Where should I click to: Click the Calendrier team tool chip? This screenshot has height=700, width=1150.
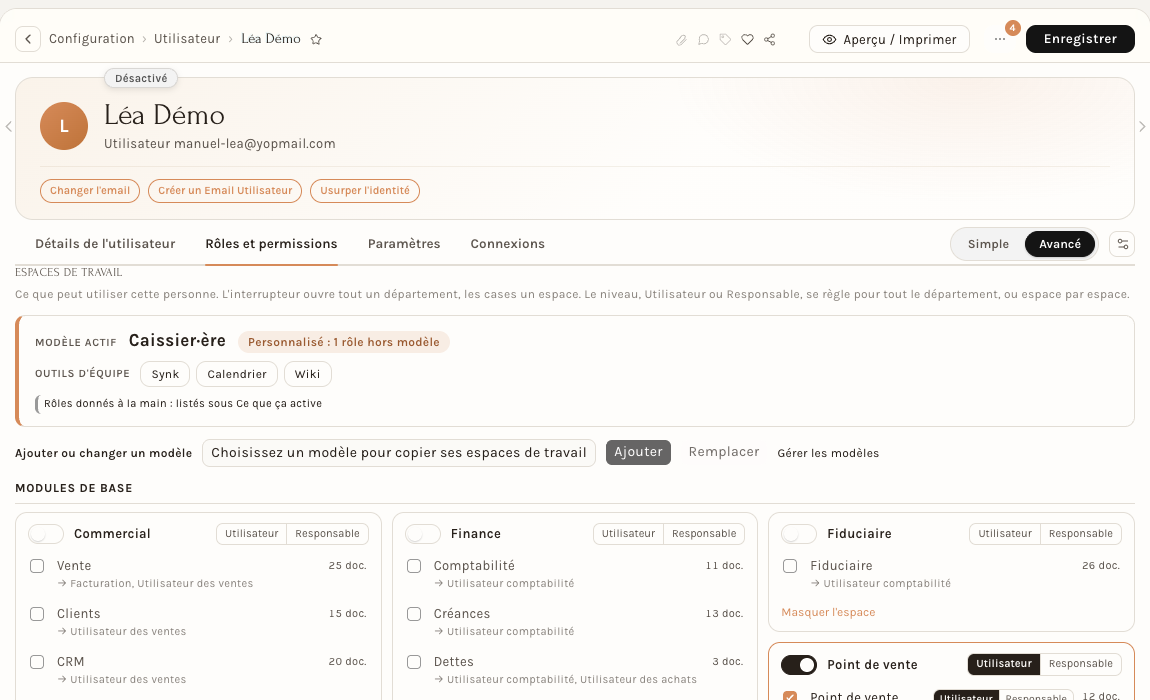coord(237,374)
